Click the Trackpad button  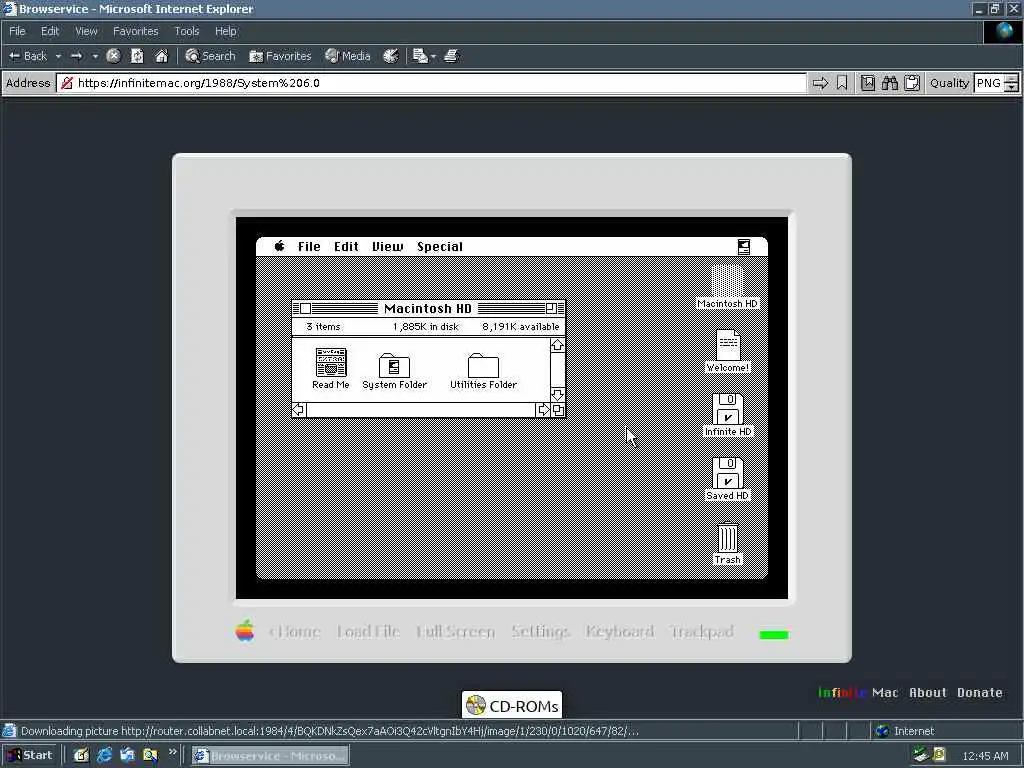(x=703, y=632)
